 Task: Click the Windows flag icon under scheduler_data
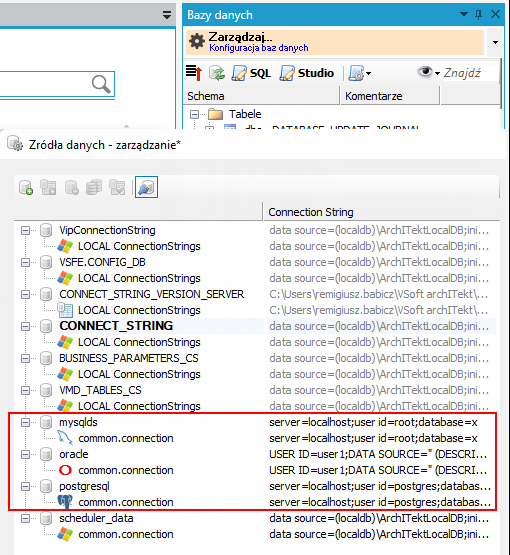click(65, 534)
